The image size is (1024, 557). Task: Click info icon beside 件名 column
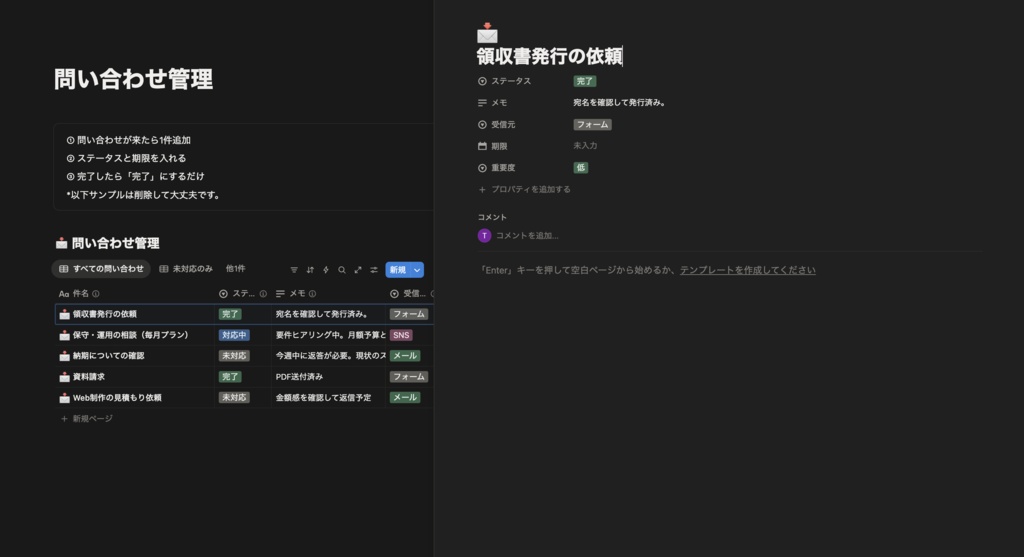96,294
